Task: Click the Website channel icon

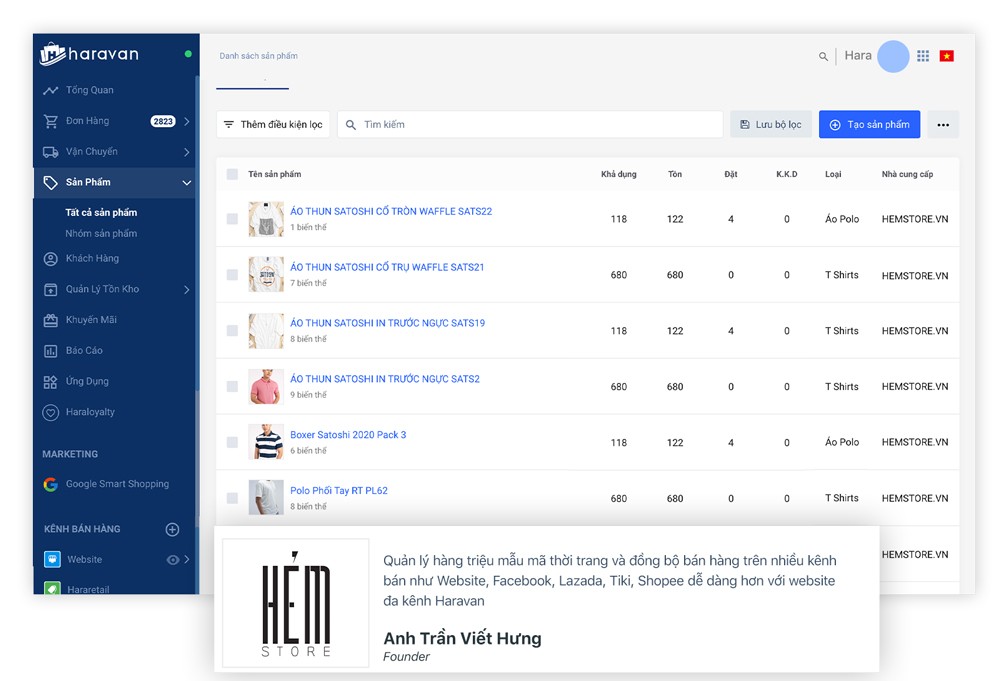Action: [x=52, y=559]
